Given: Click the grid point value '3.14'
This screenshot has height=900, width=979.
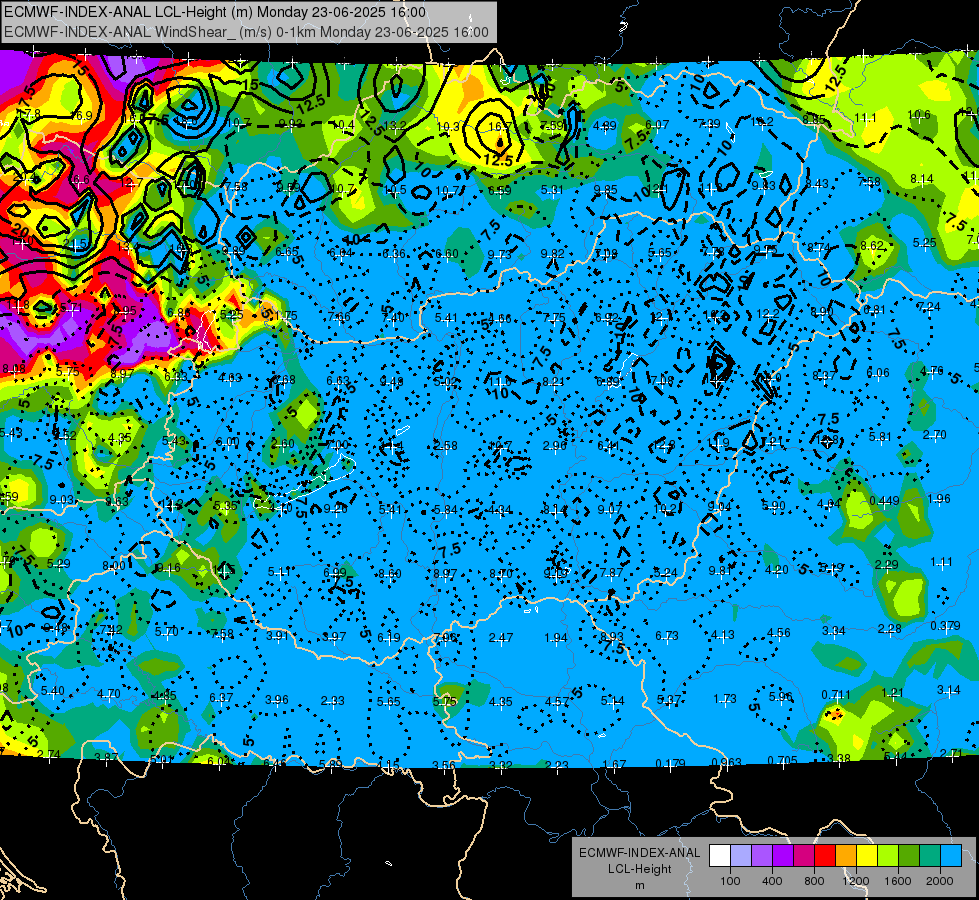Looking at the screenshot, I should coord(948,690).
